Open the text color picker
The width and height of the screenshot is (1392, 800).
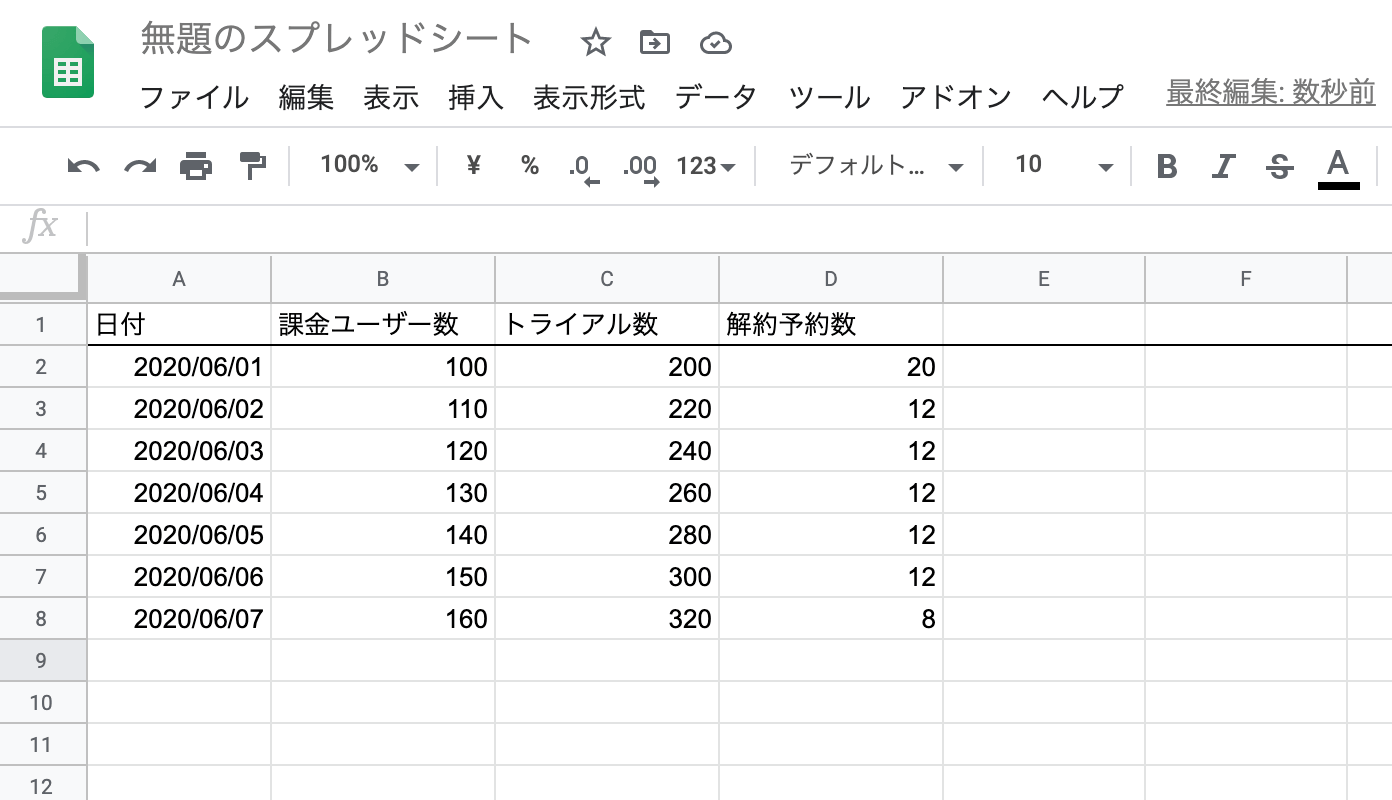tap(1337, 166)
